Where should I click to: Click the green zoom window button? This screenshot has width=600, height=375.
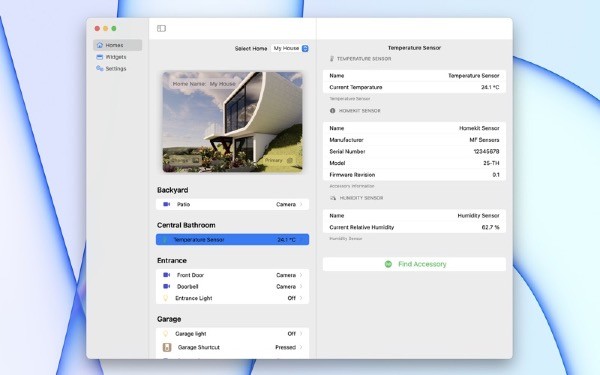coord(114,28)
